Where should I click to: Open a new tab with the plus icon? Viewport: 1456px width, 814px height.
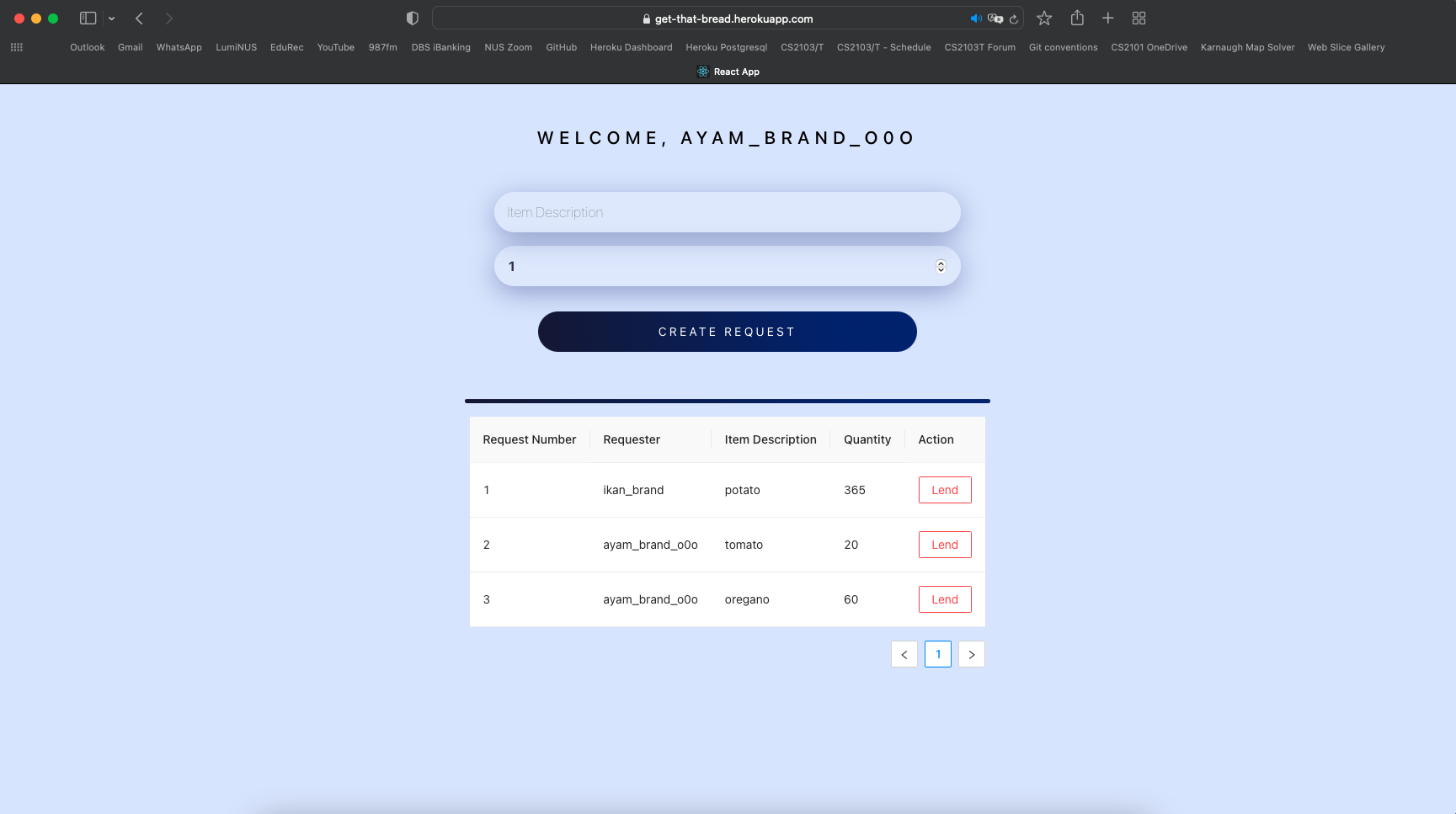click(x=1108, y=18)
